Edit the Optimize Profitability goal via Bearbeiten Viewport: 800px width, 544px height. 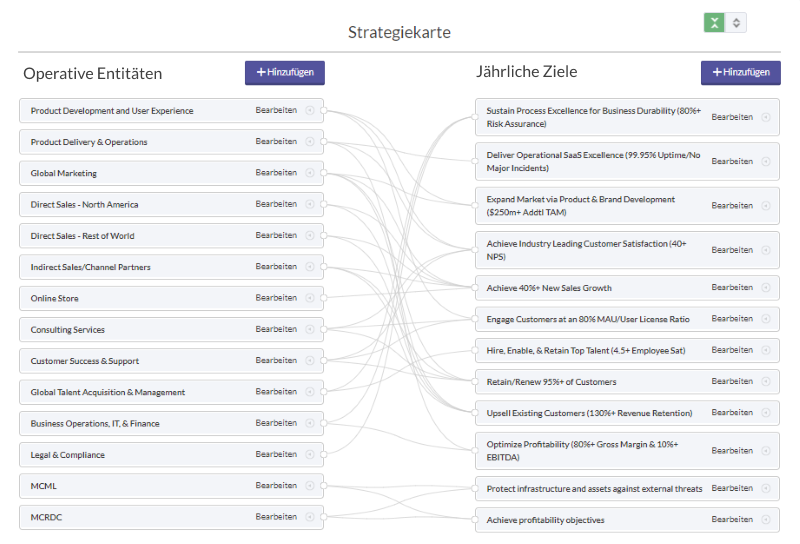click(732, 450)
